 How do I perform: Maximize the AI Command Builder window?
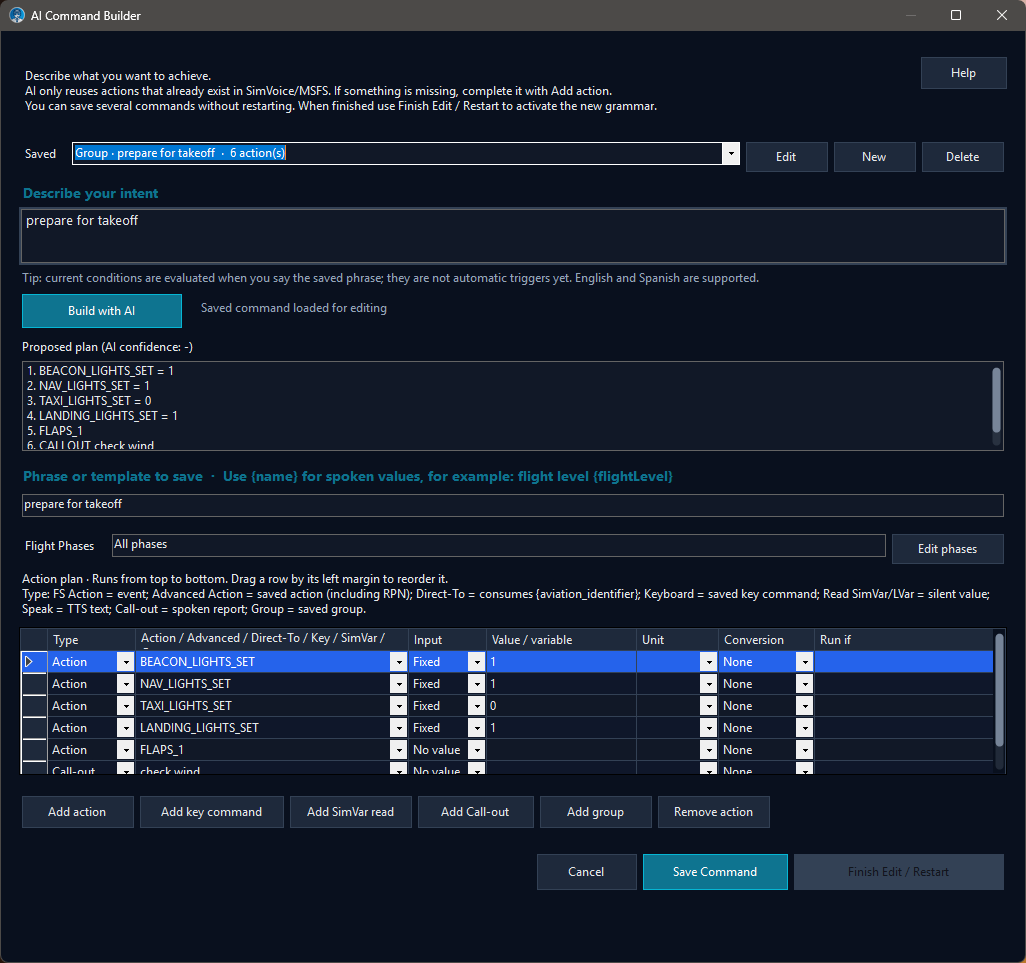[x=956, y=15]
